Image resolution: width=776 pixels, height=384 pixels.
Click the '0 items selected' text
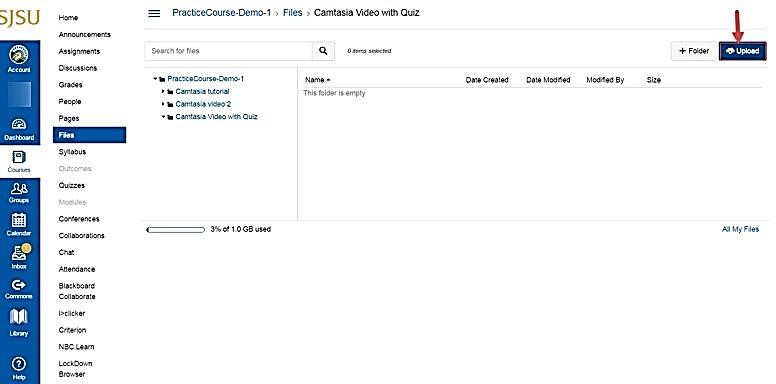point(369,51)
